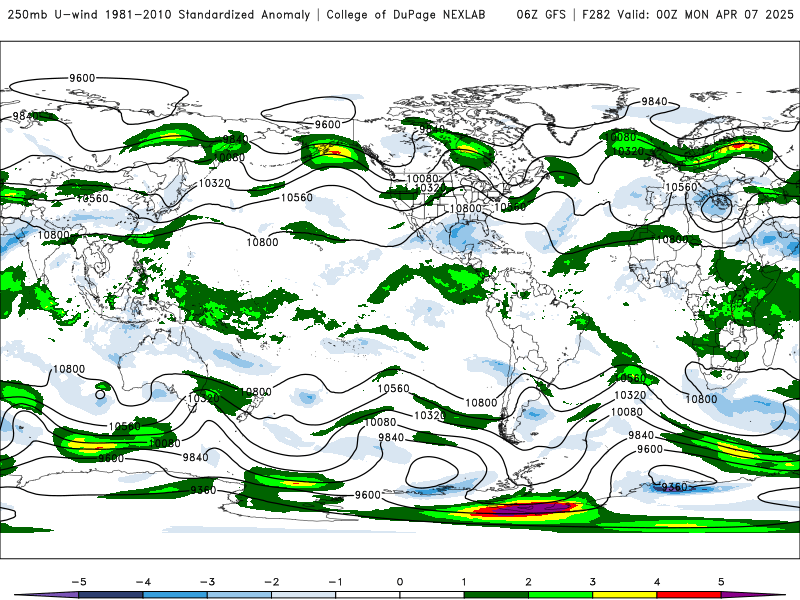
Task: Click the '10560' contour label over the Mediterranean
Action: click(x=681, y=187)
